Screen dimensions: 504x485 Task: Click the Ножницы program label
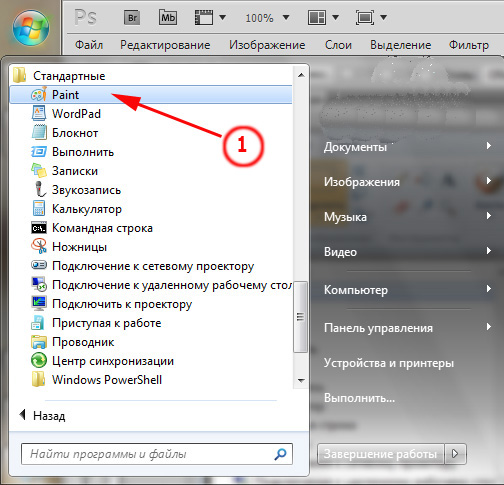79,247
